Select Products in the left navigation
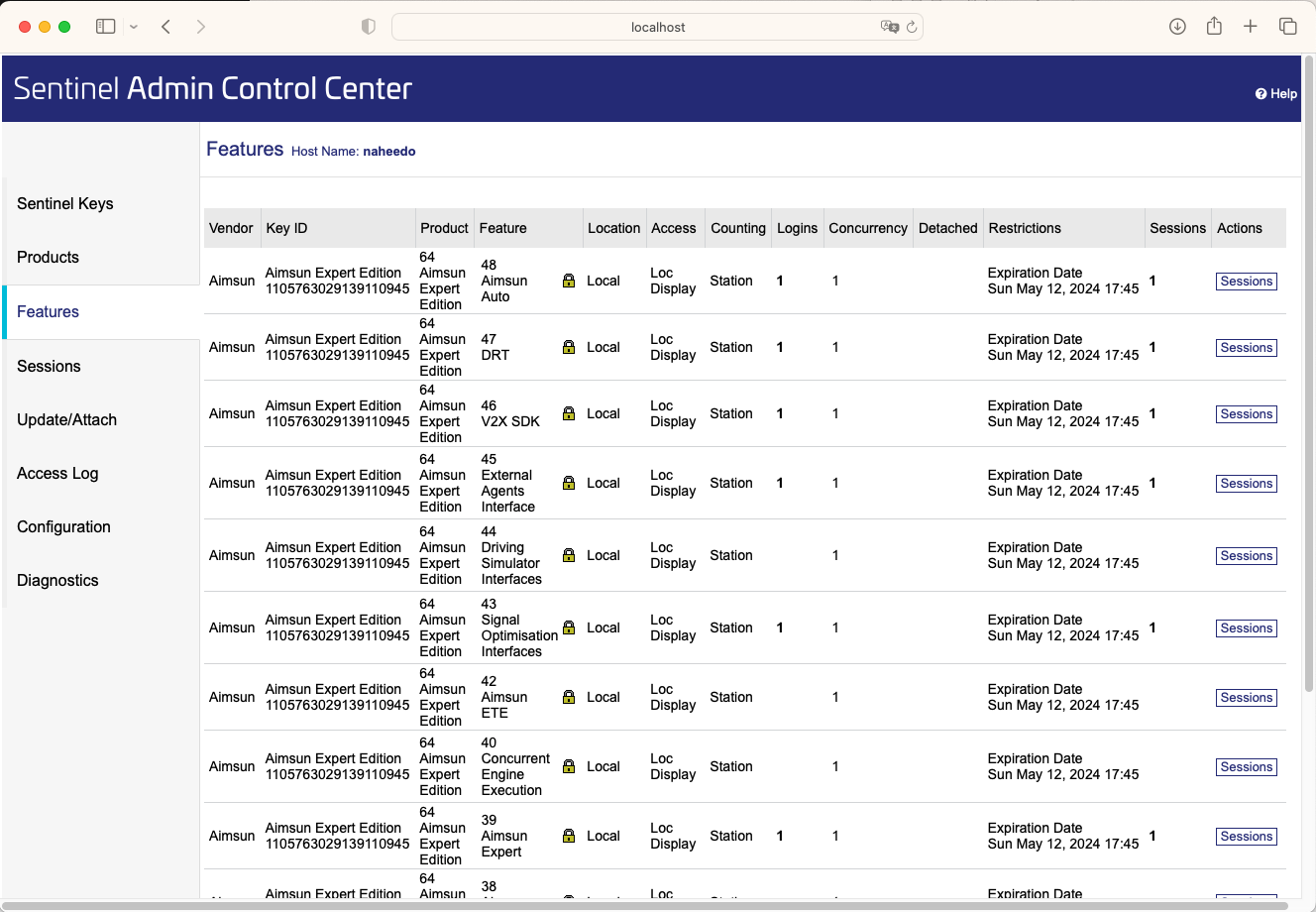1316x912 pixels. (x=48, y=257)
